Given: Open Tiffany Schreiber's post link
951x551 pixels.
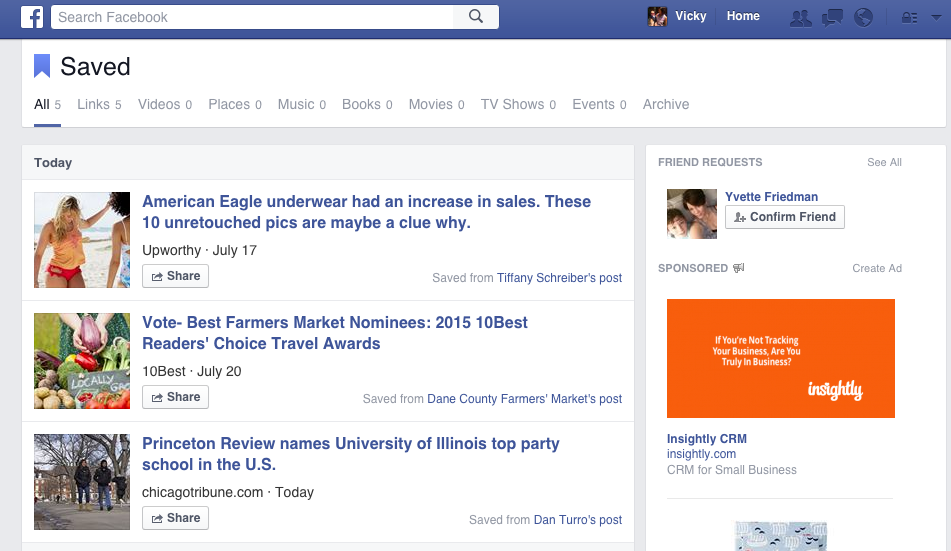Looking at the screenshot, I should [559, 278].
